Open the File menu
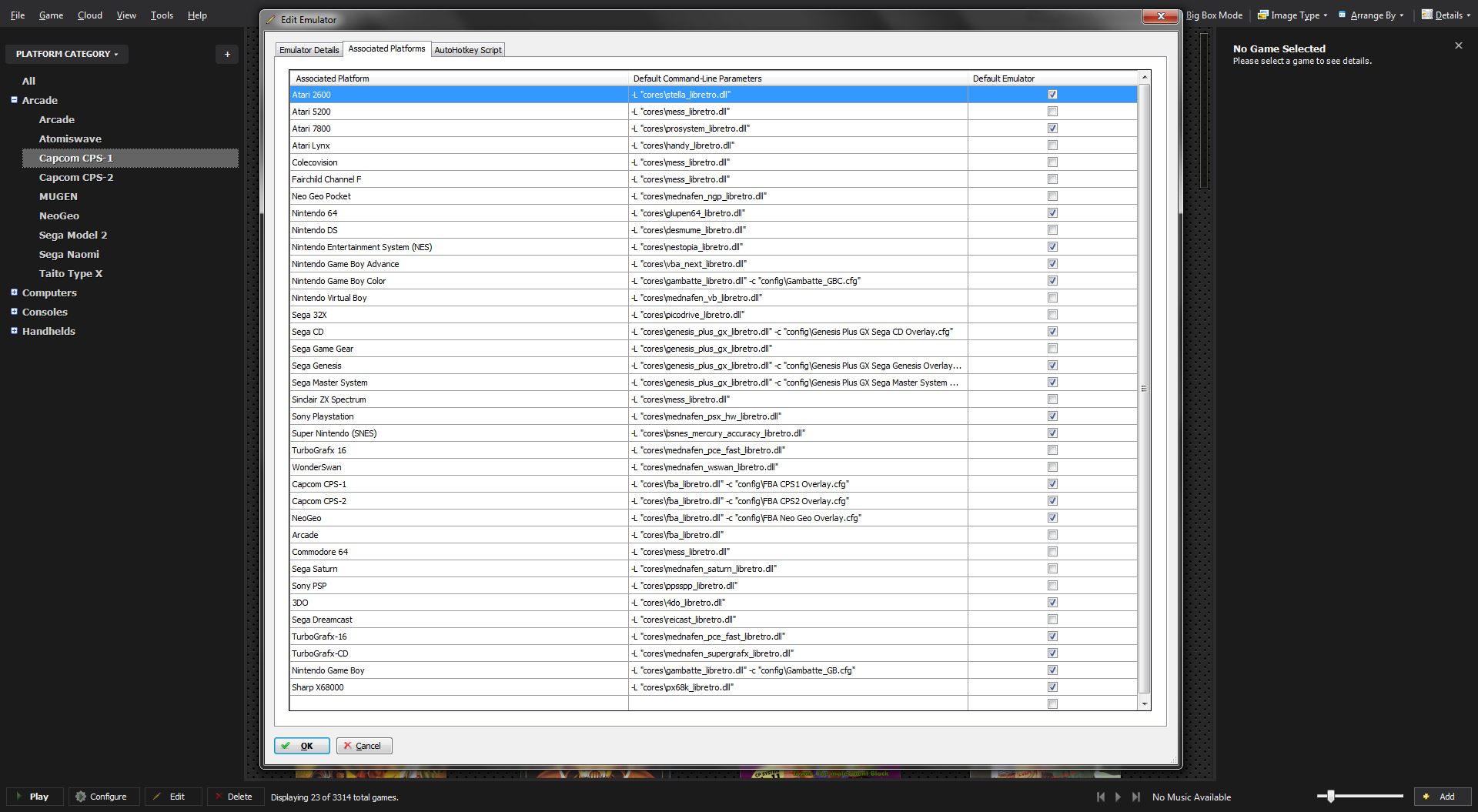 point(18,15)
